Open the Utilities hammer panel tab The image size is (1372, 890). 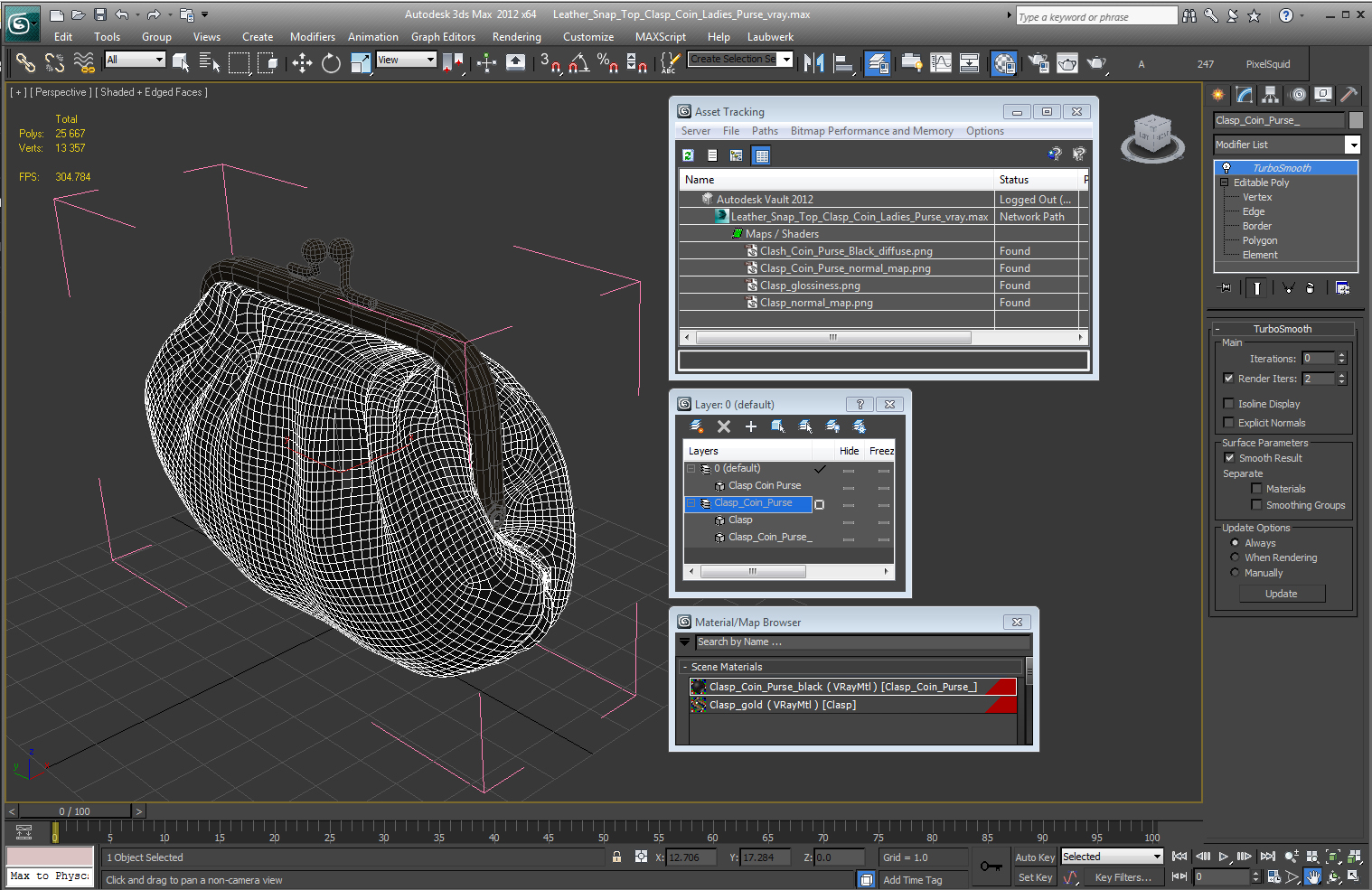(1349, 95)
